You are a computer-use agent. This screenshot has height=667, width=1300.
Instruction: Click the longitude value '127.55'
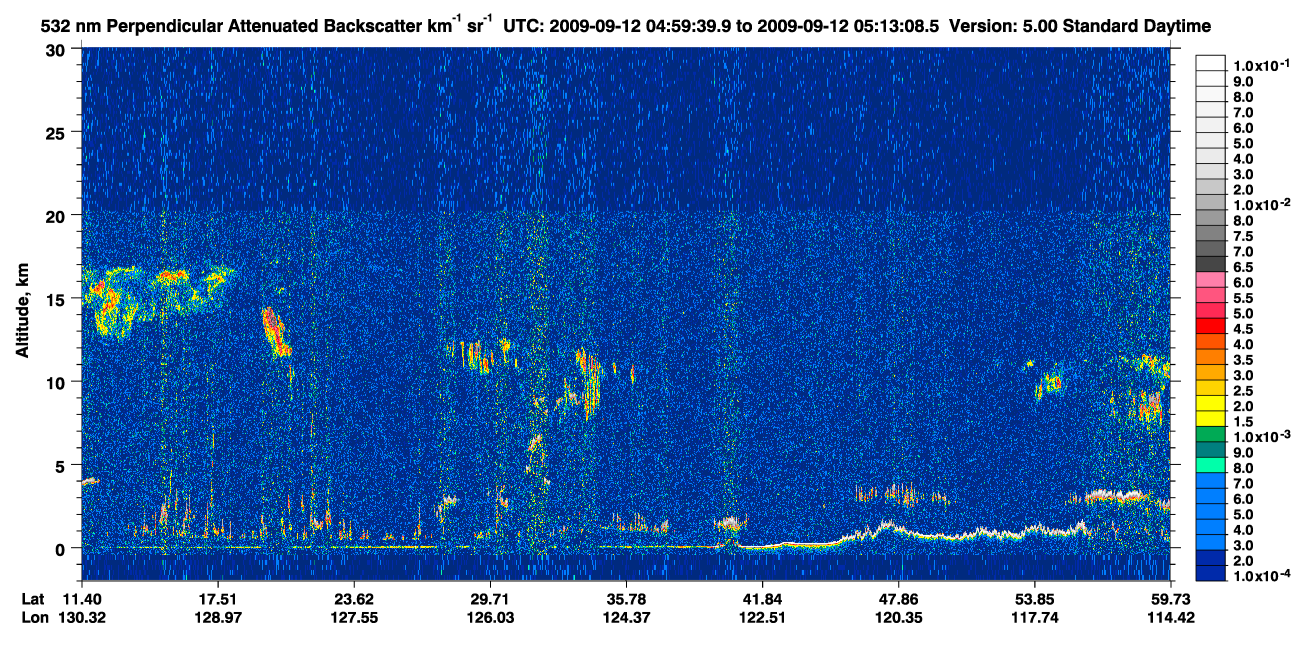353,617
